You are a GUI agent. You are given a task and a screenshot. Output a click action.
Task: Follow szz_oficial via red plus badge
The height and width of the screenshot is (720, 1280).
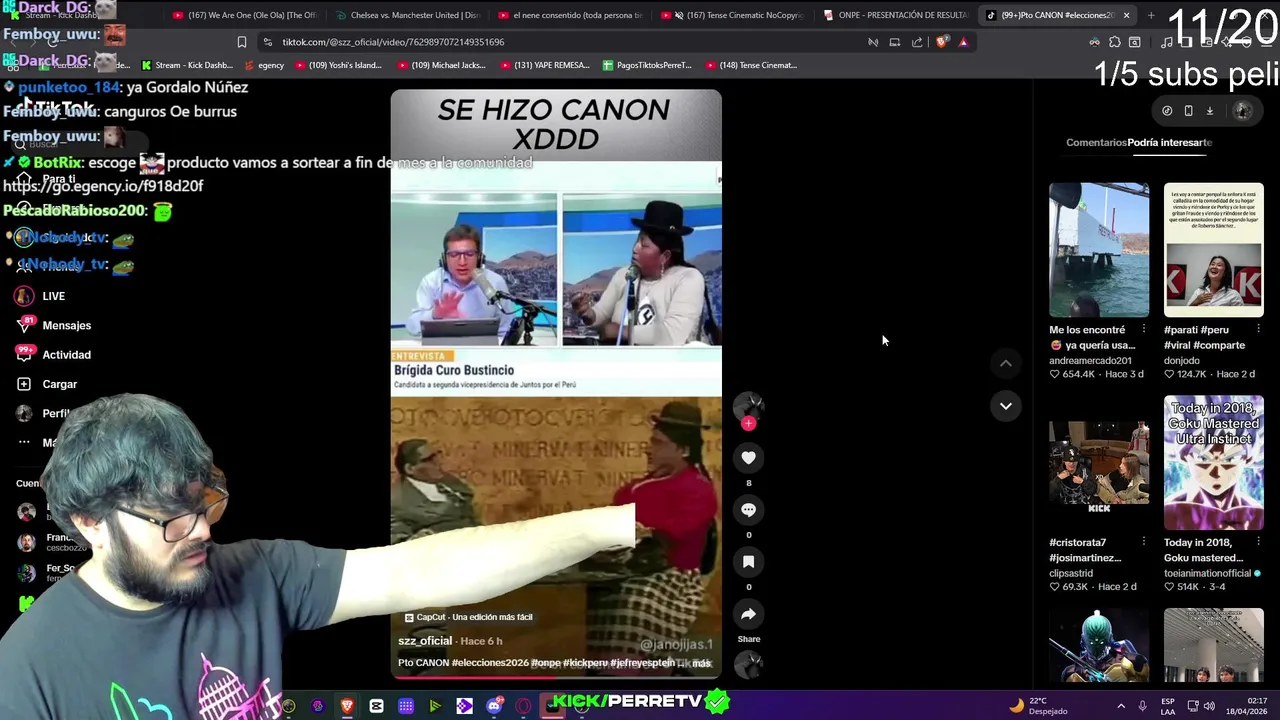[x=748, y=424]
